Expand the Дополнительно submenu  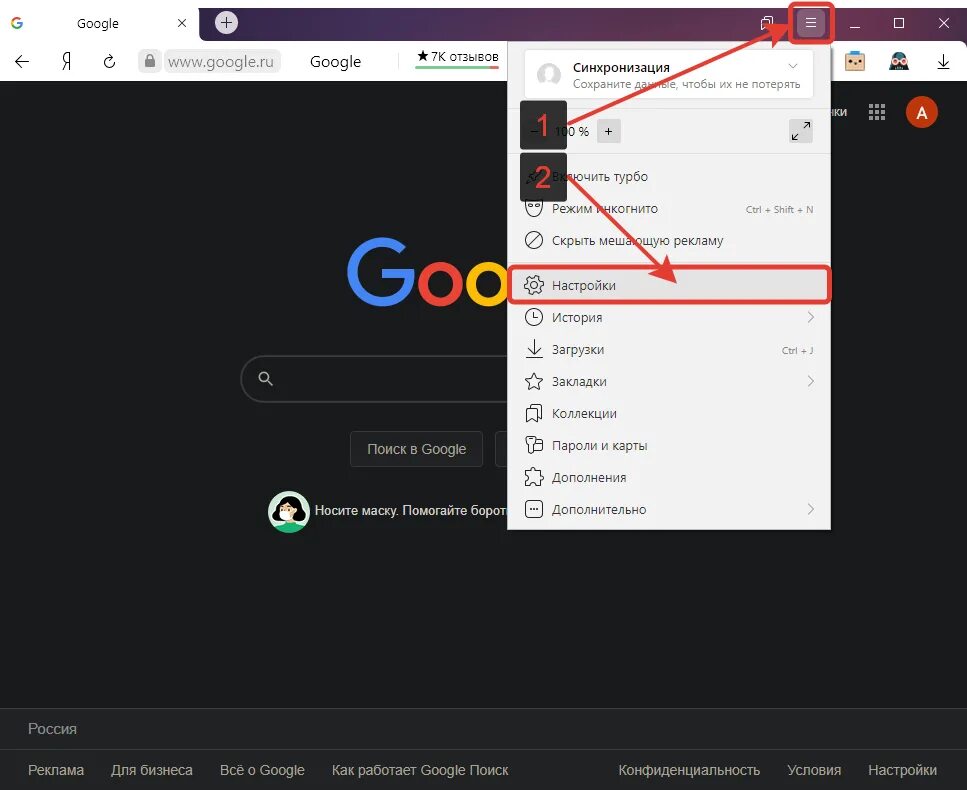tap(669, 510)
